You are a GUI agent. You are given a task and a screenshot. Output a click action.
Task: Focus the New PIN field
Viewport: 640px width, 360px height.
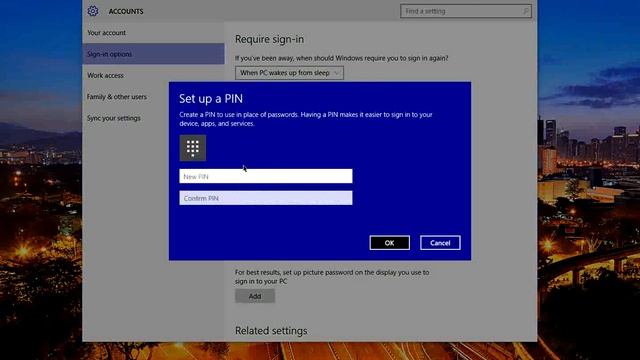tap(266, 176)
